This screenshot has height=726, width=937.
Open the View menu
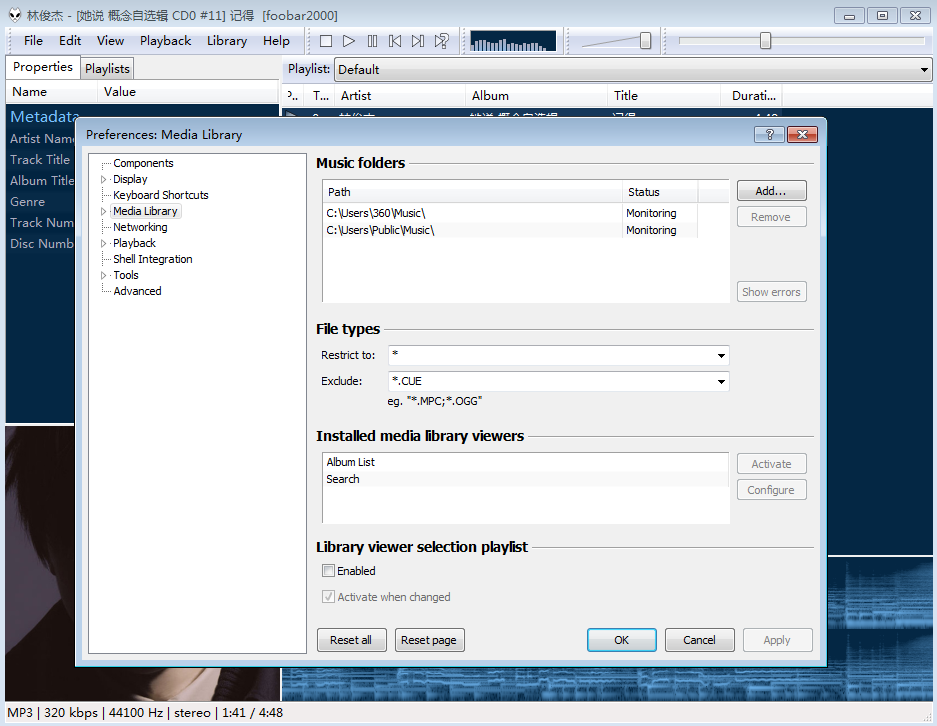coord(111,41)
